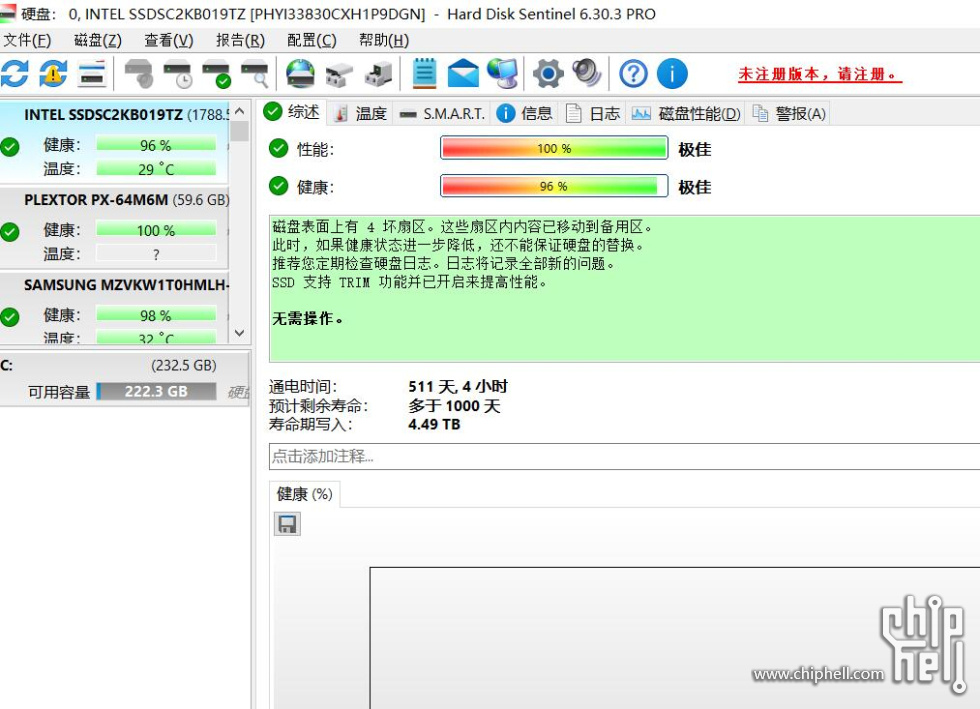Open settings with the gear icon

coord(548,73)
